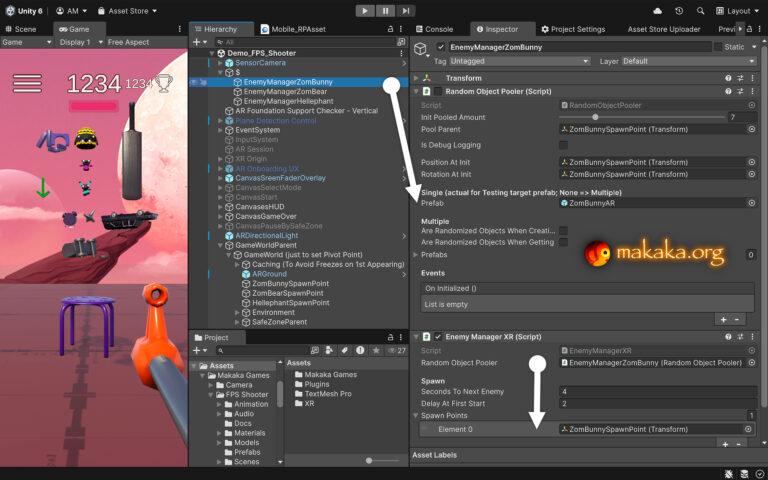Click the Seconds To Next Enemy field
This screenshot has height=480, width=768.
tap(658, 391)
